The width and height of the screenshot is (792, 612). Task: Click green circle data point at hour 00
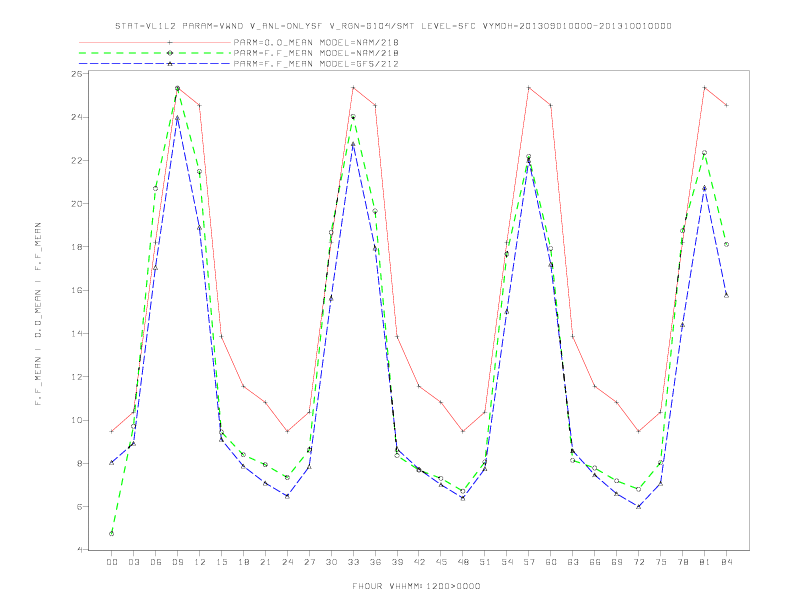pyautogui.click(x=112, y=534)
